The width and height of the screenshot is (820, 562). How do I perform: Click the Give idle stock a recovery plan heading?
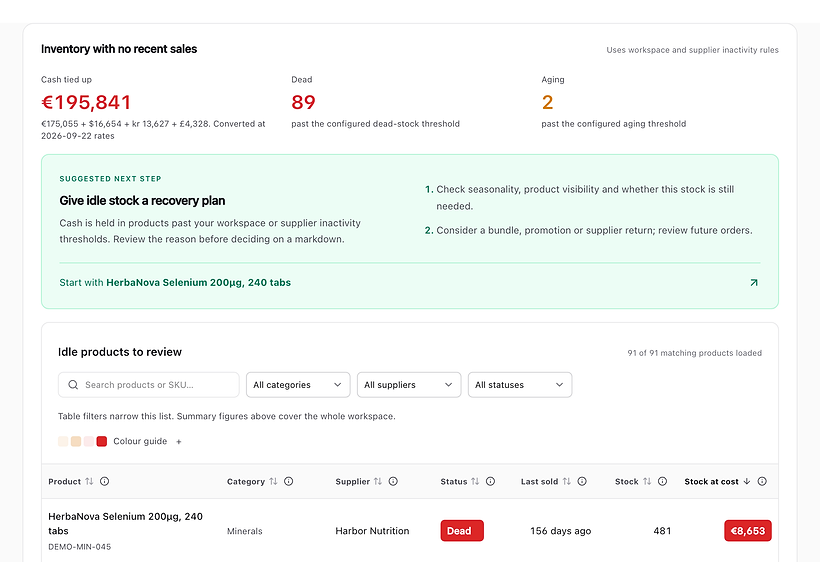[x=142, y=201]
